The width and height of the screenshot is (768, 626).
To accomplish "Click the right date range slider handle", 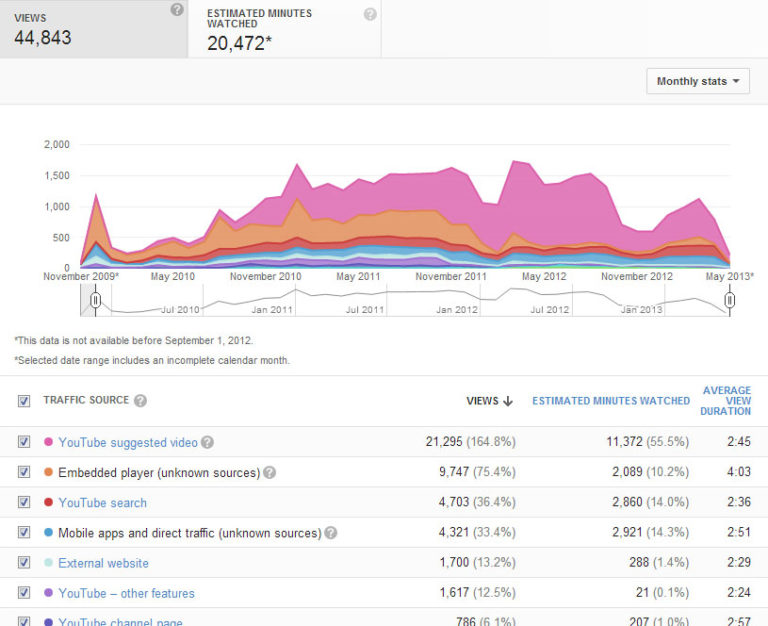I will pyautogui.click(x=730, y=299).
